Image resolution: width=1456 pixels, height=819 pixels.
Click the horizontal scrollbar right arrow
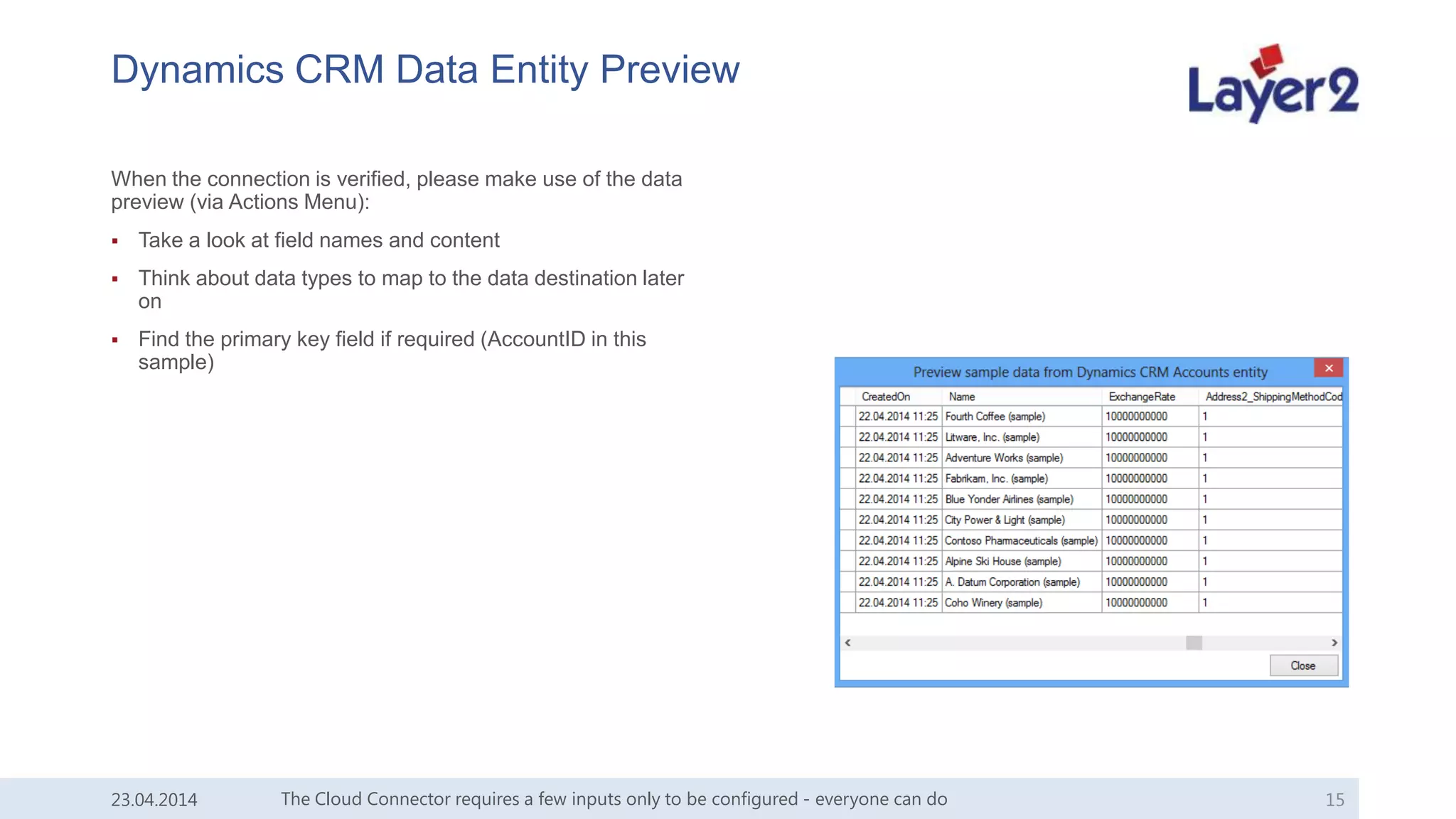click(x=1334, y=643)
